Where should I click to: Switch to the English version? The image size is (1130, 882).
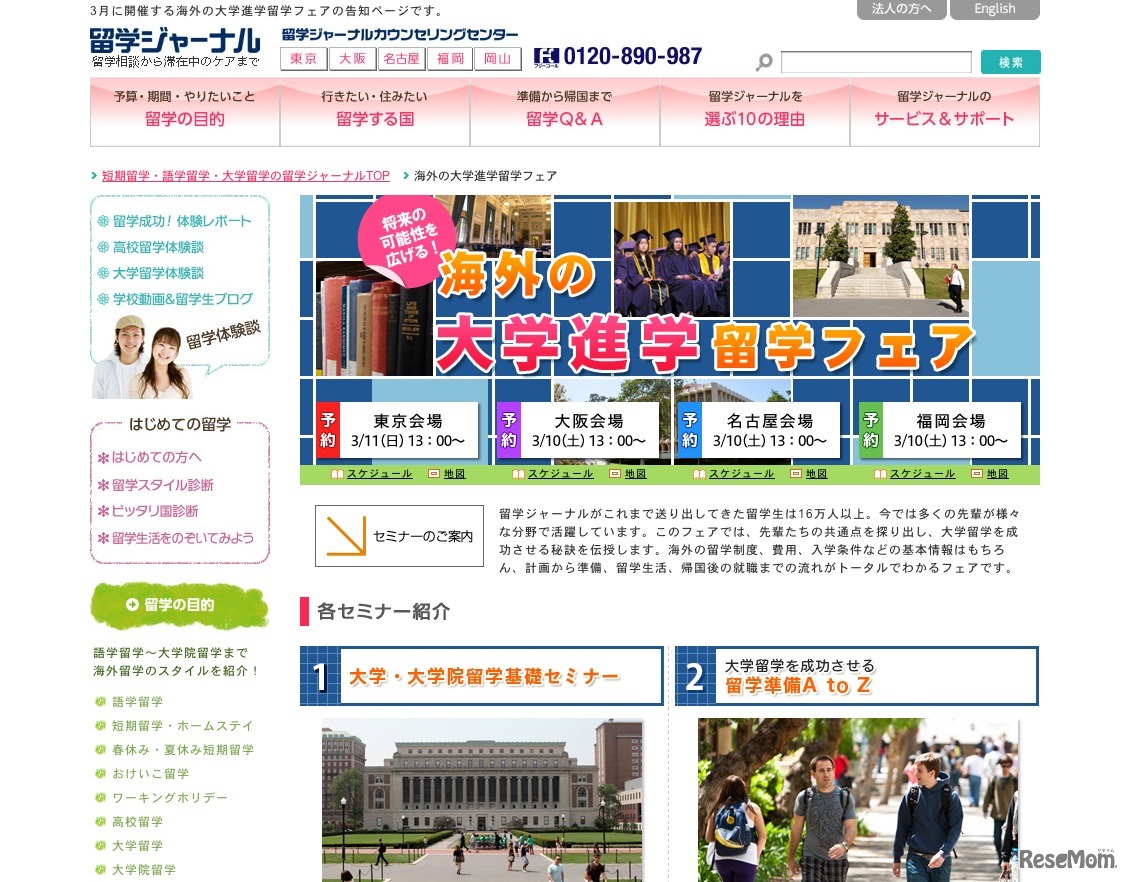point(995,9)
